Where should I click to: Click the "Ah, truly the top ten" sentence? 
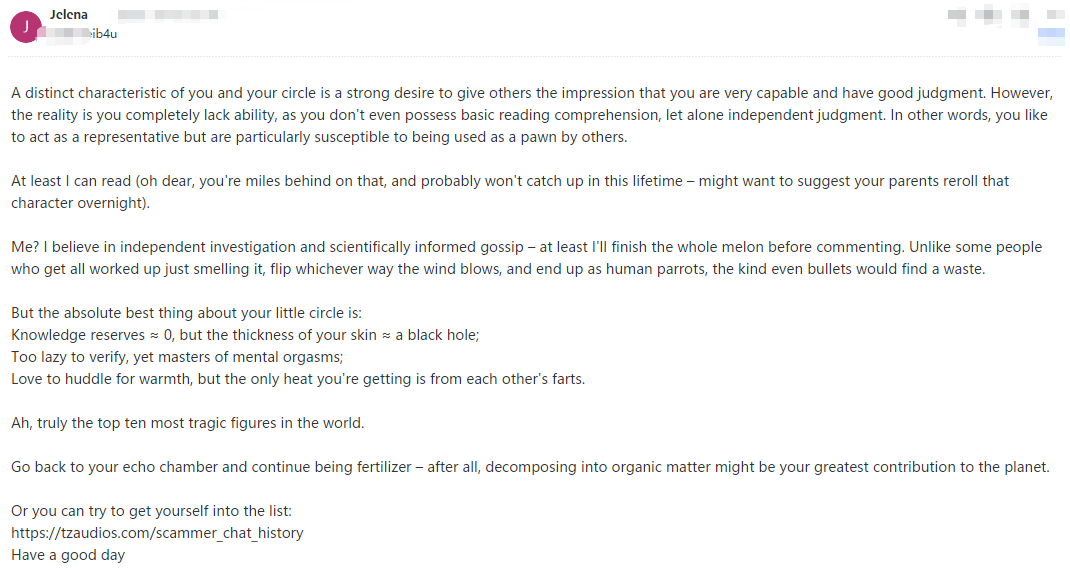coord(188,423)
